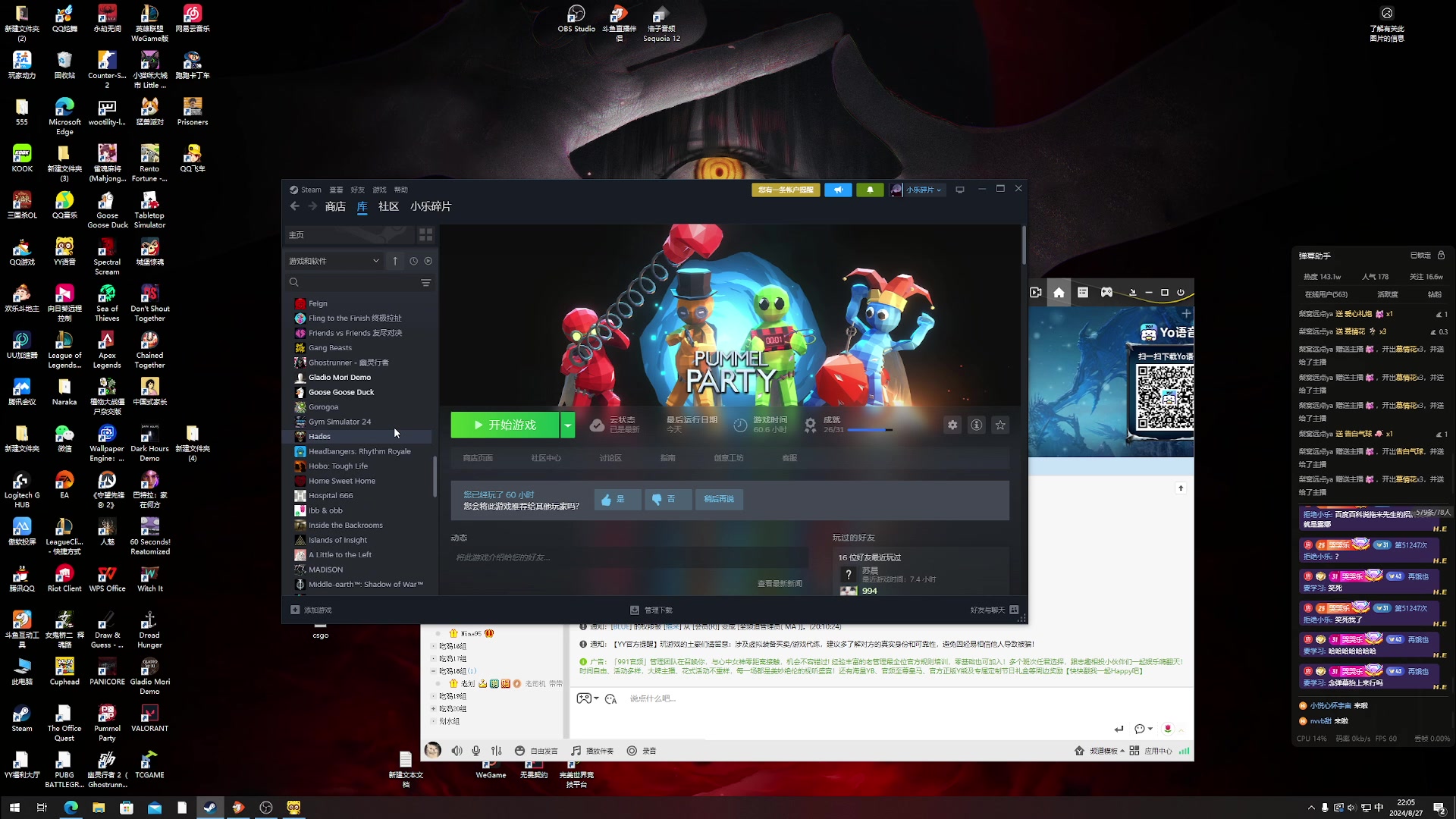Screen dimensions: 1456x819
Task: Open the gamepad icon in YY toolbar
Action: [1106, 293]
